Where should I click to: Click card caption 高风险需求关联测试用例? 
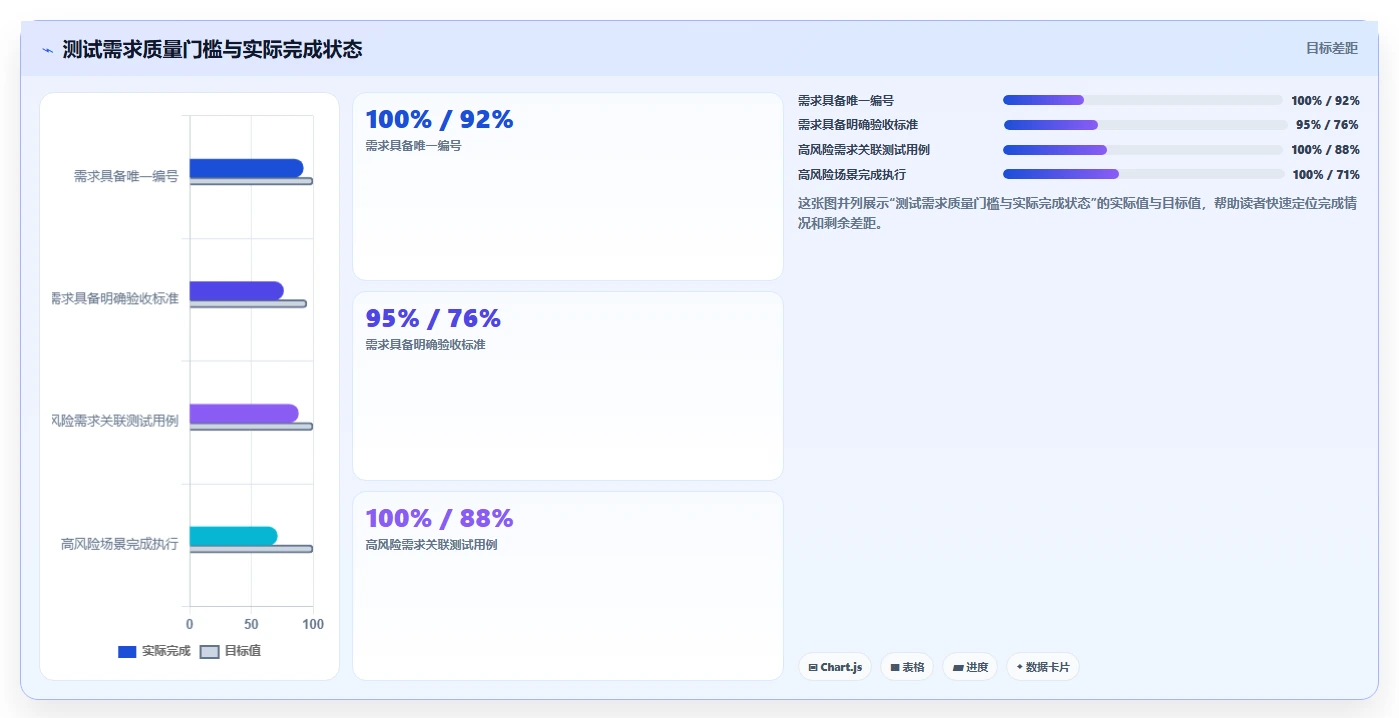click(x=431, y=545)
